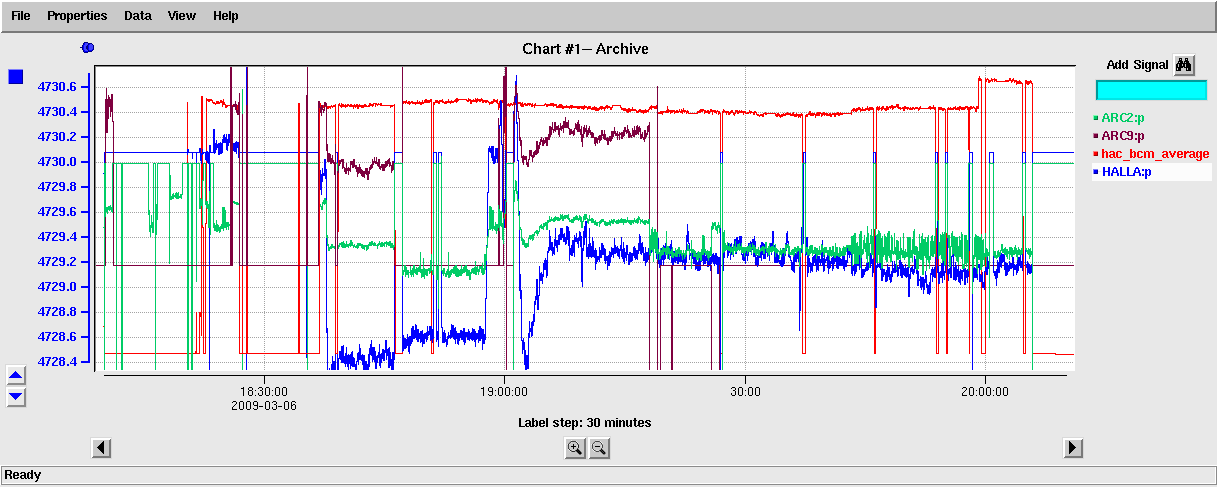Image resolution: width=1217 pixels, height=487 pixels.
Task: Zoom out with the magnifier minus icon
Action: pos(599,448)
